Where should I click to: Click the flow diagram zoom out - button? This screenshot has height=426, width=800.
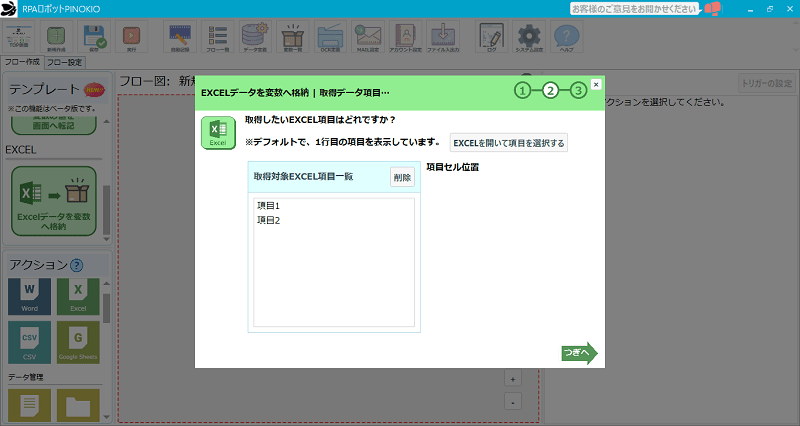[513, 401]
